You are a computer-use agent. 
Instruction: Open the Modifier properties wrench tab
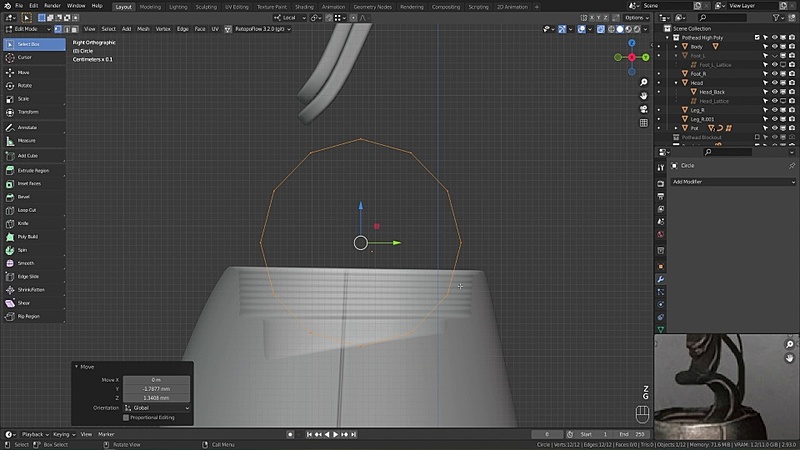click(661, 279)
